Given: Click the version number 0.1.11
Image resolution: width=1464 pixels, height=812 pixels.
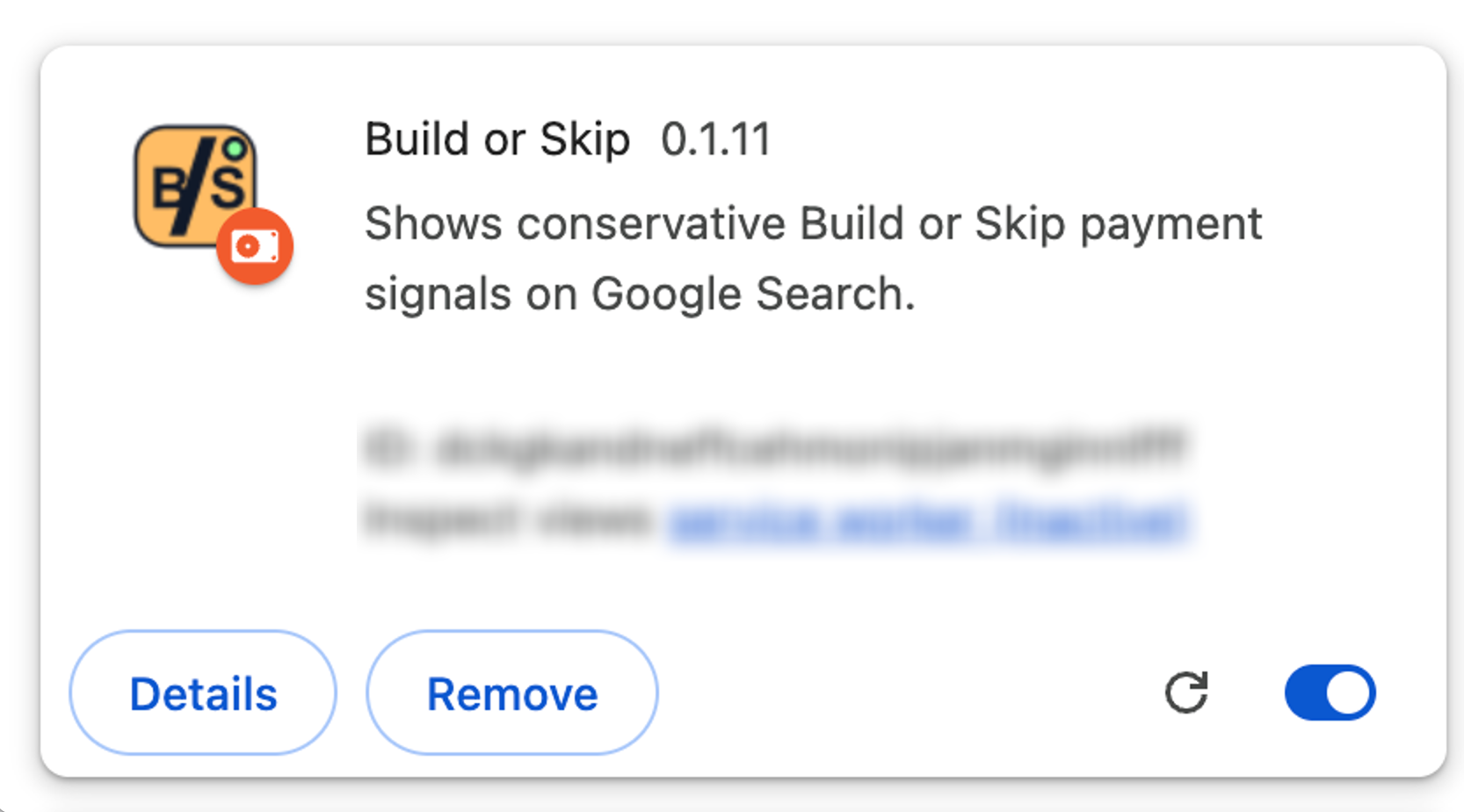Looking at the screenshot, I should (715, 140).
